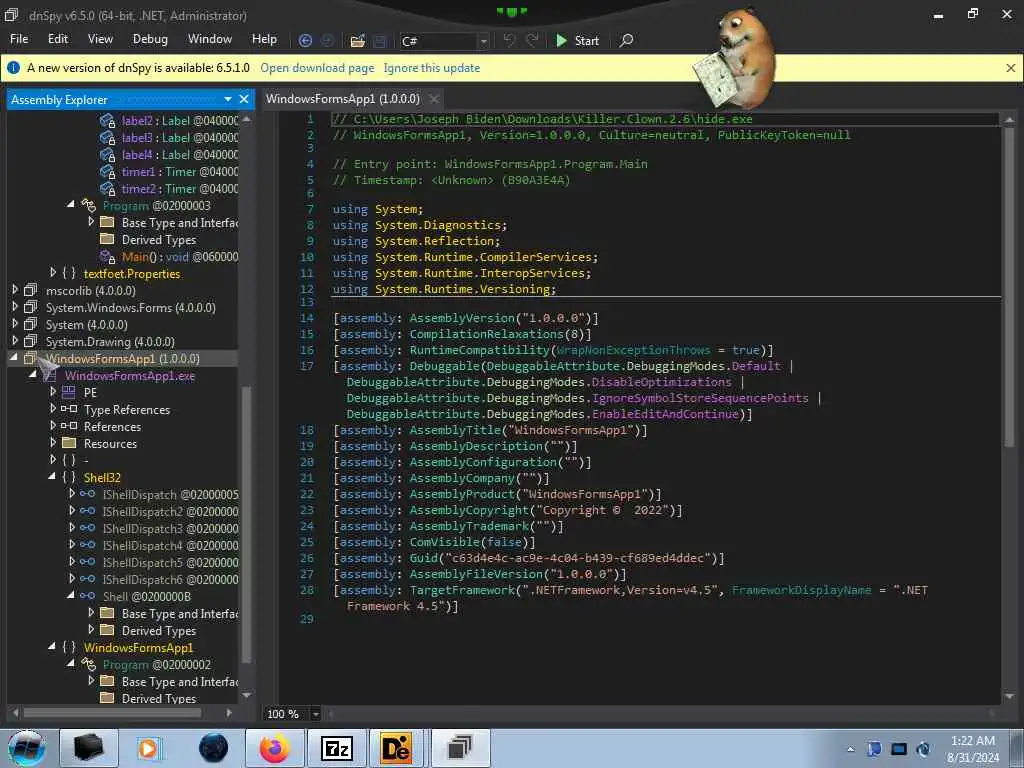The image size is (1024, 768).
Task: Click the Open download page link
Action: pyautogui.click(x=317, y=68)
